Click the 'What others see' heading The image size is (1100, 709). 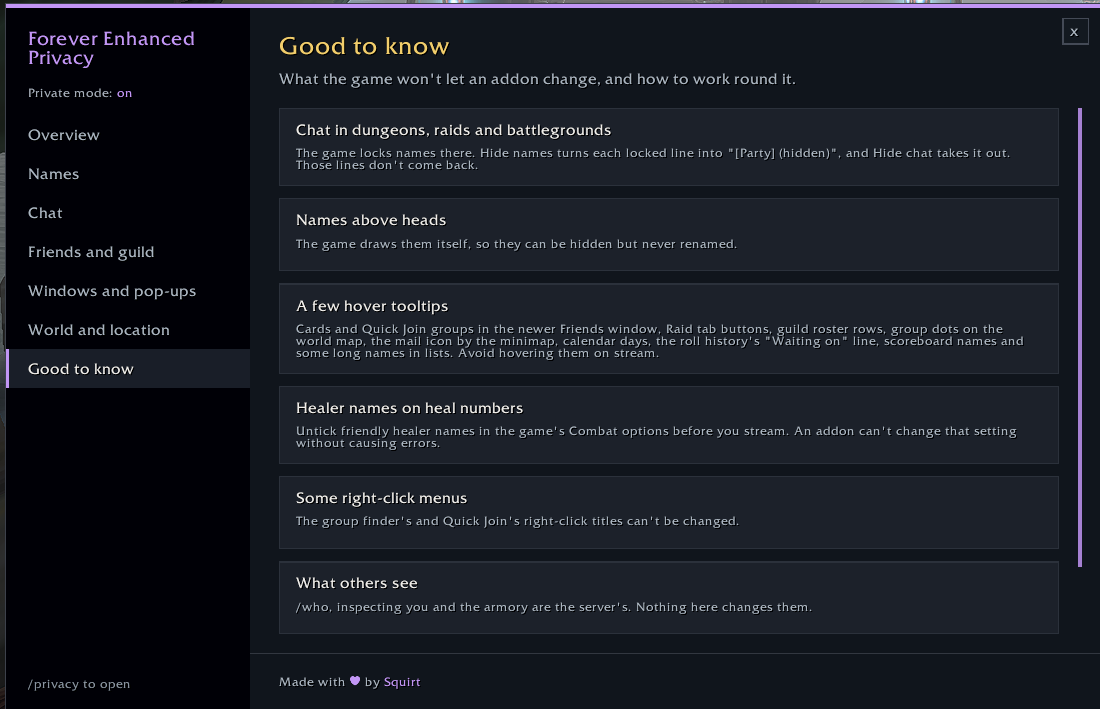356,583
